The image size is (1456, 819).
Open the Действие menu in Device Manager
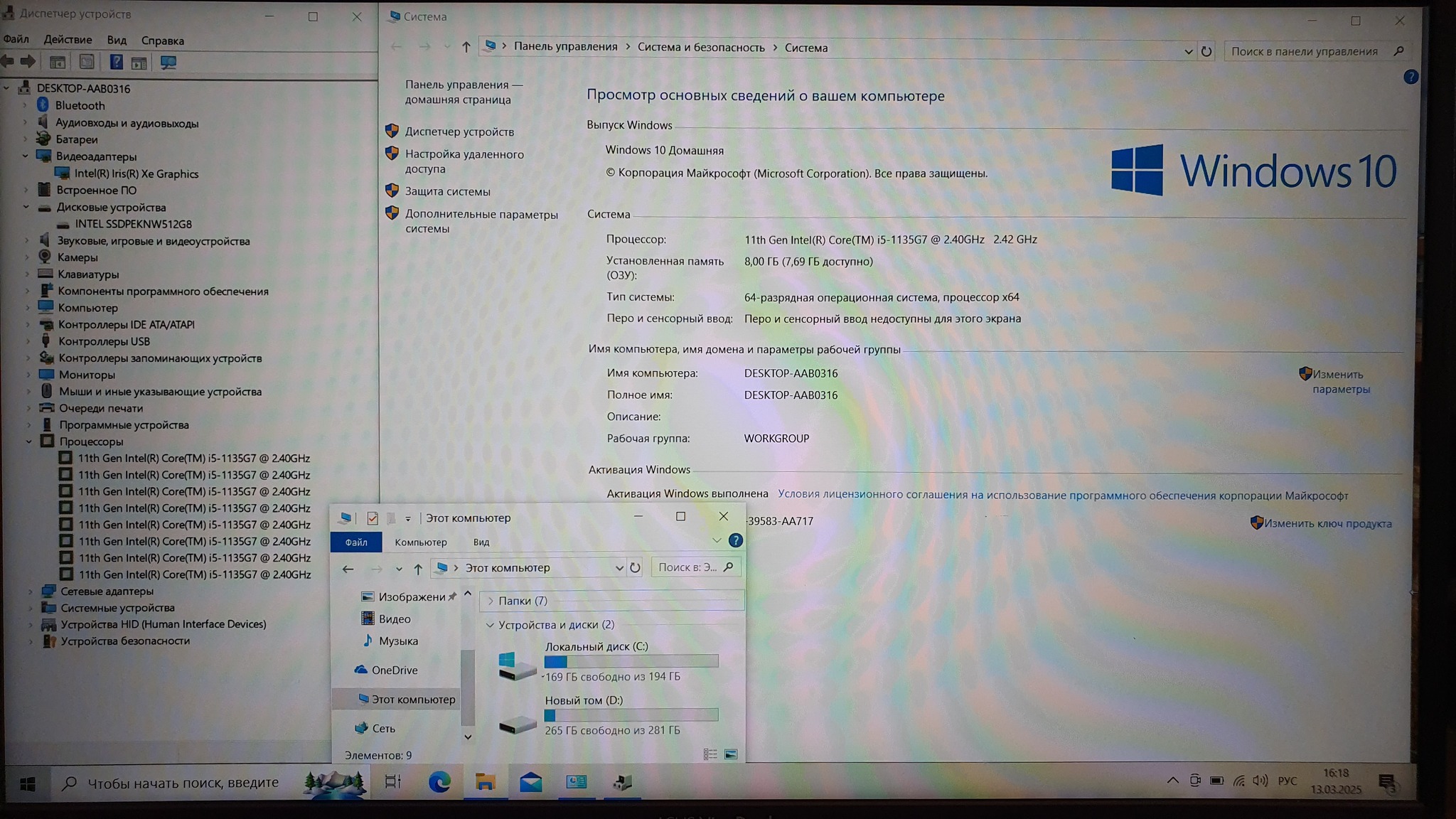pos(68,40)
